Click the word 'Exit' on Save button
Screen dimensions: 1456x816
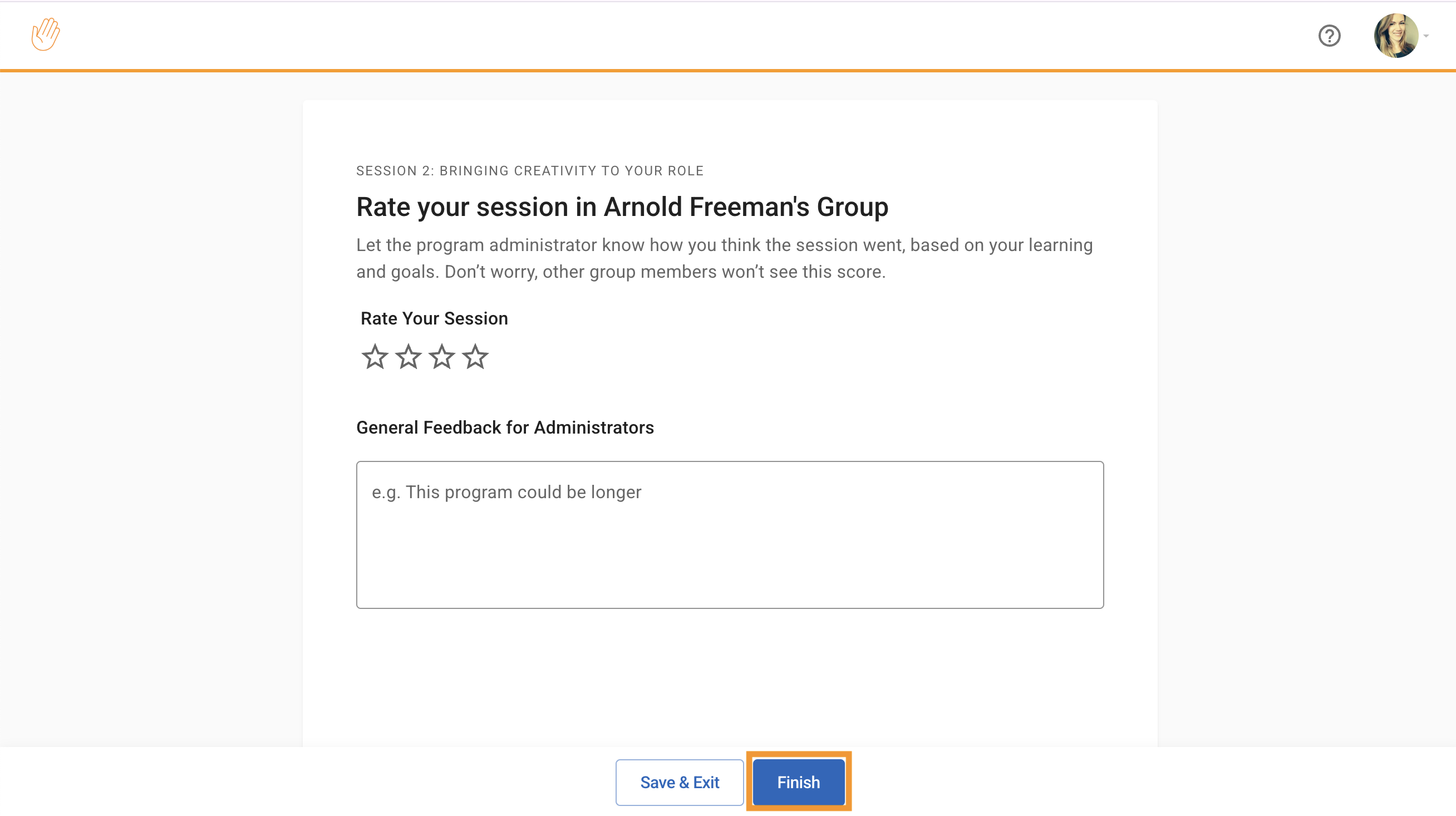pyautogui.click(x=706, y=783)
